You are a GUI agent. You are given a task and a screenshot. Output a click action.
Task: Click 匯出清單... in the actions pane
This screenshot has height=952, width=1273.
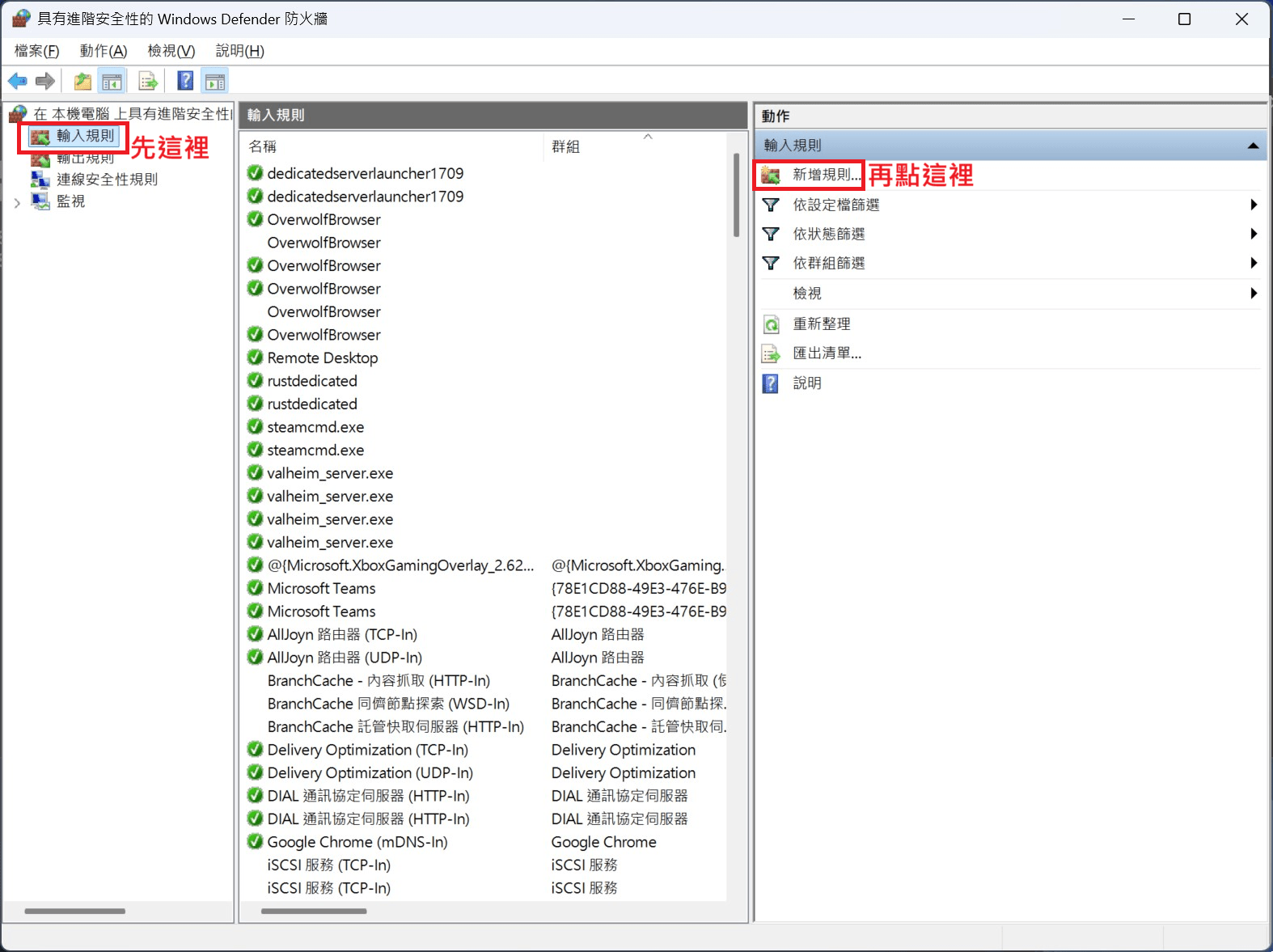[x=827, y=353]
